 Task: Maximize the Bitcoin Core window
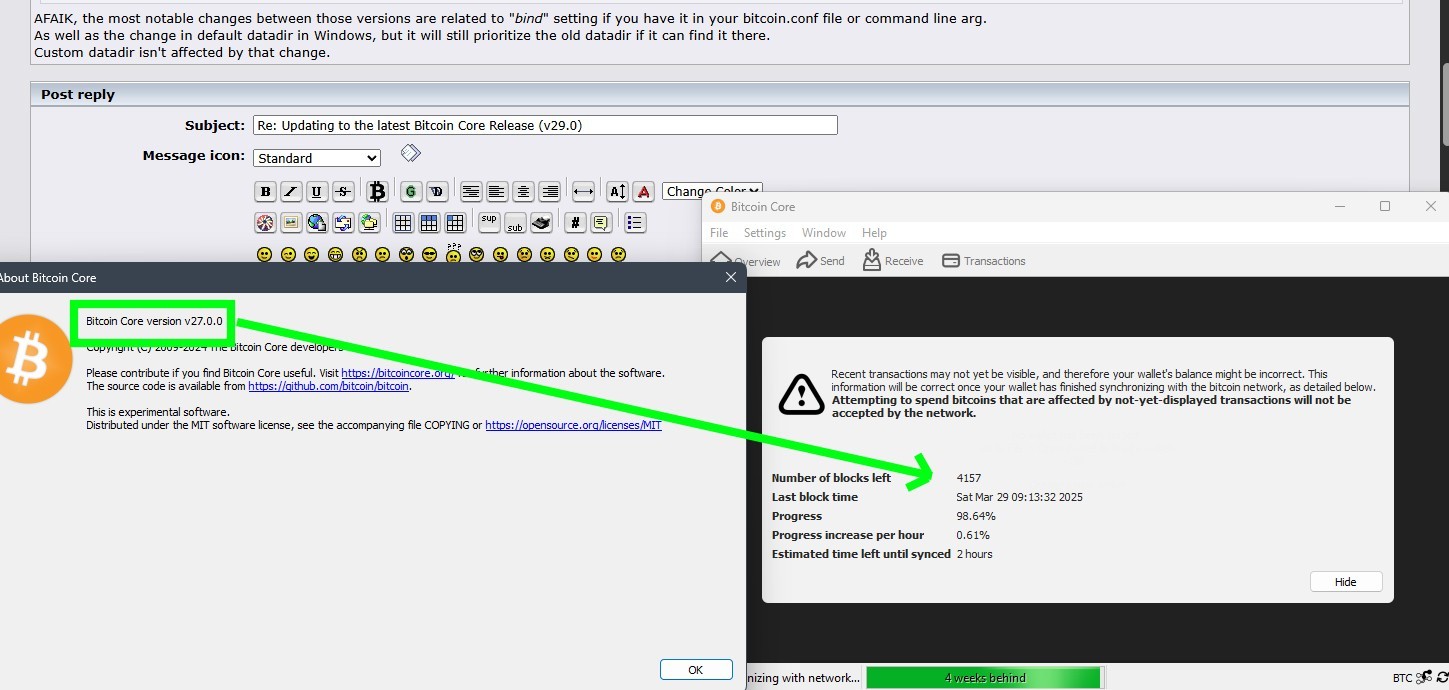(1385, 206)
